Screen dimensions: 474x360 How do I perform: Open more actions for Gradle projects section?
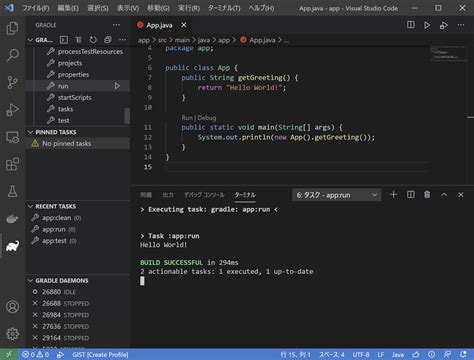tap(122, 40)
